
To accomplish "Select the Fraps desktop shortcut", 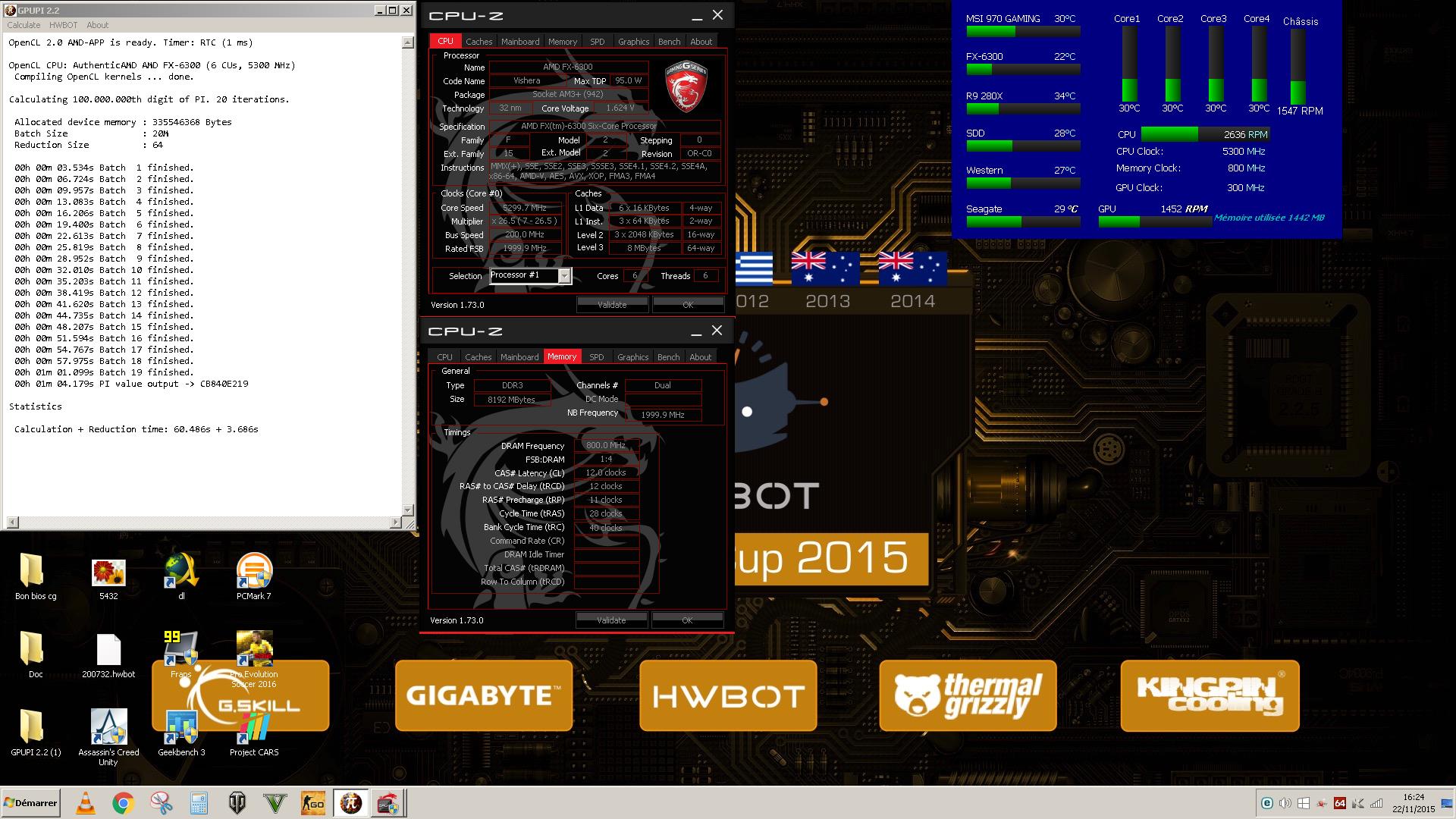I will coord(181,654).
